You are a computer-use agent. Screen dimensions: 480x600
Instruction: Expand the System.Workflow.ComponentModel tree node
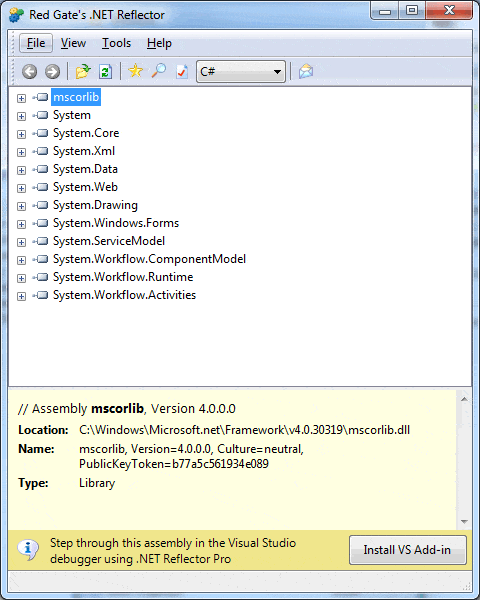click(21, 260)
